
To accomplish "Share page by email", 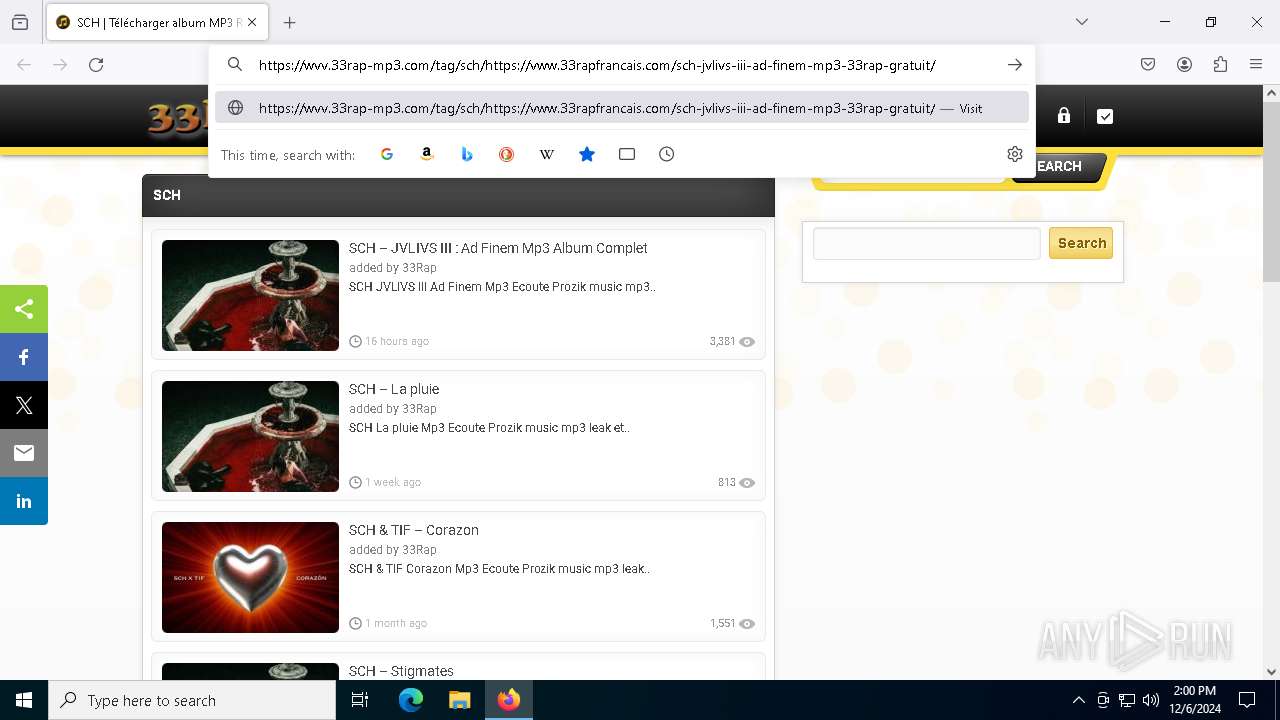I will (24, 453).
